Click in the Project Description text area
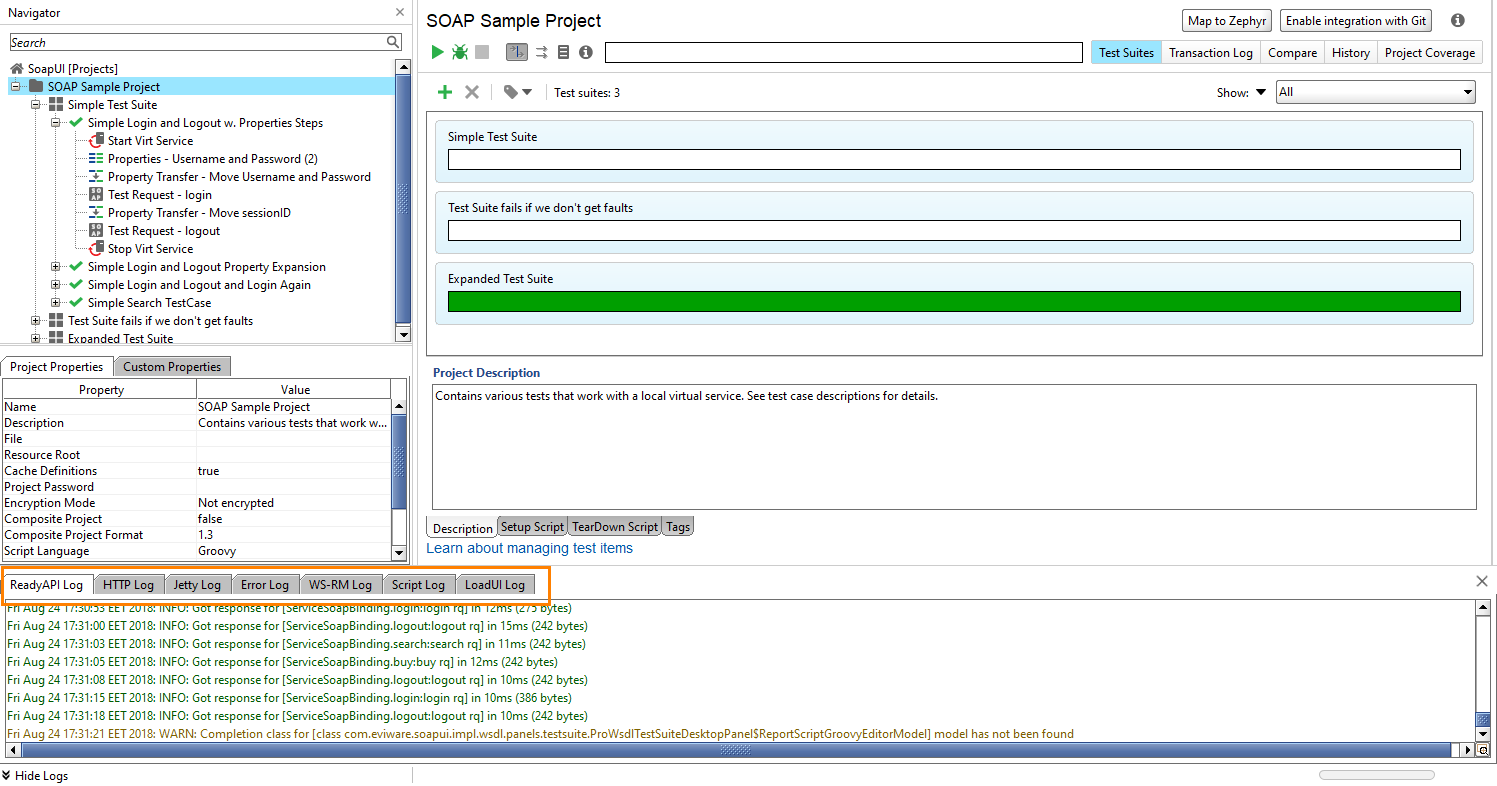This screenshot has height=786, width=1497. pos(954,447)
